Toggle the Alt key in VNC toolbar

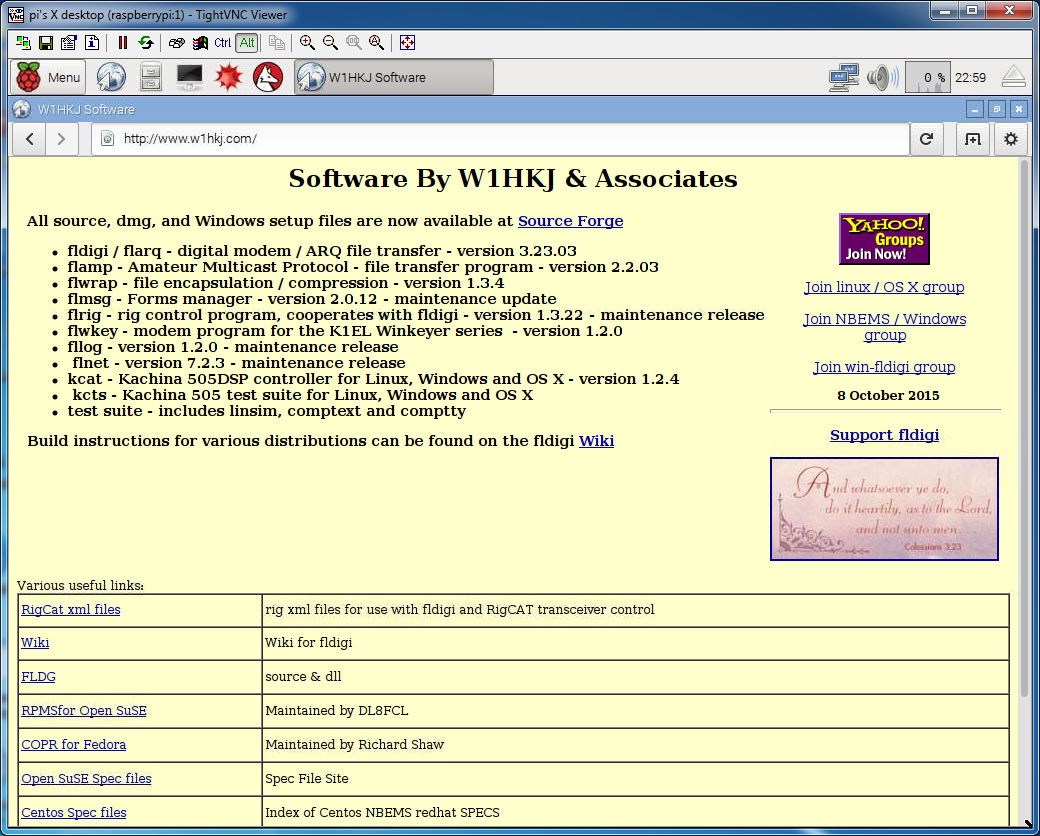[x=247, y=43]
